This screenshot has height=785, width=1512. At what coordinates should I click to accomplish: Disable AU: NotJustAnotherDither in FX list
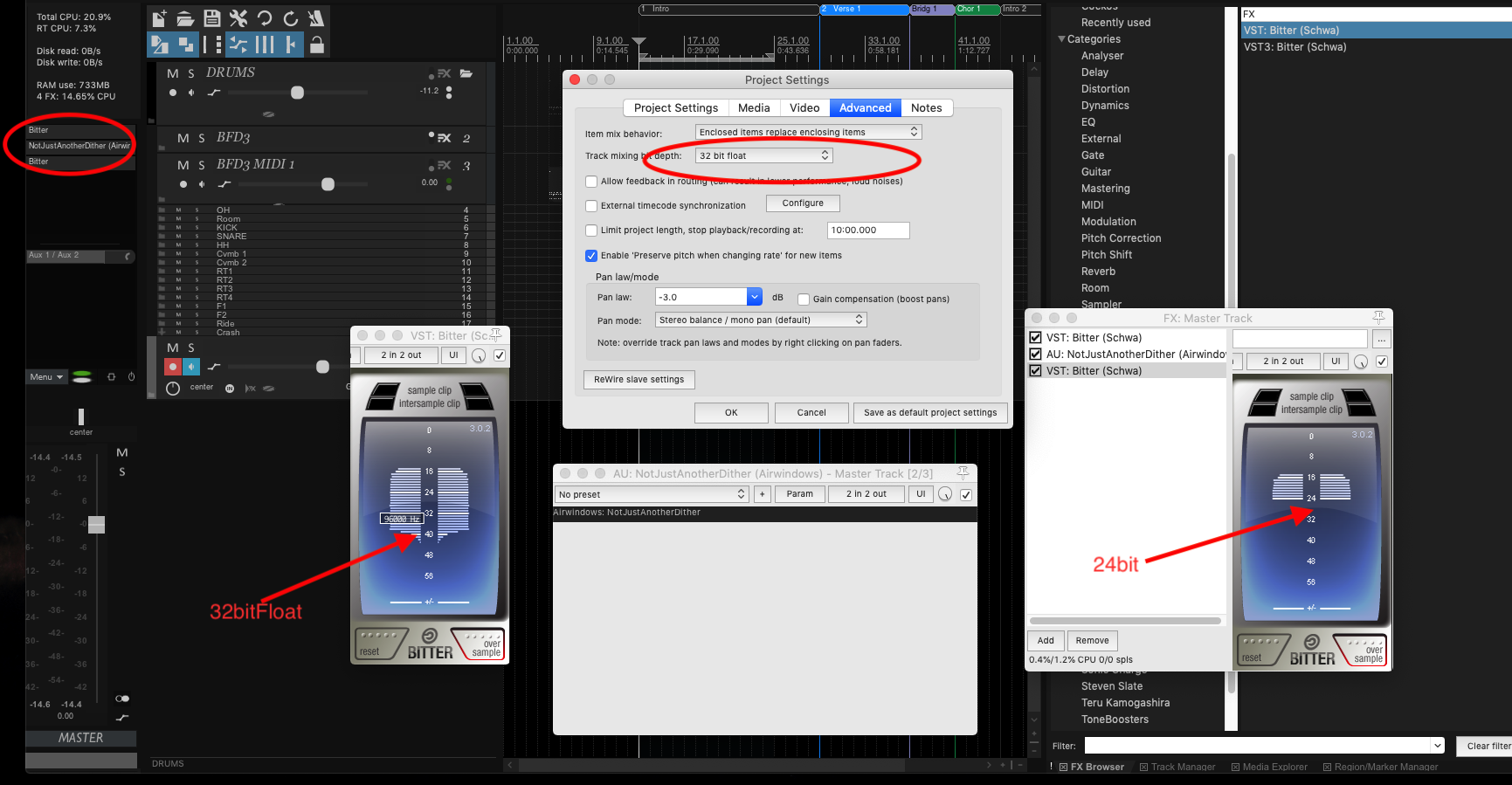(x=1035, y=354)
